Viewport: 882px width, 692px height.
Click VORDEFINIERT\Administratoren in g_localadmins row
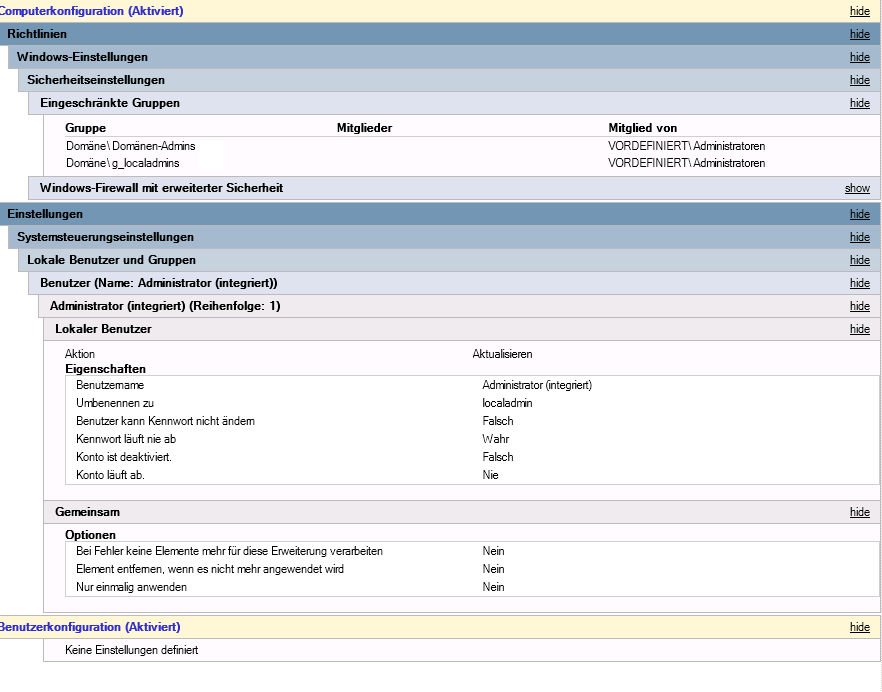(x=686, y=163)
